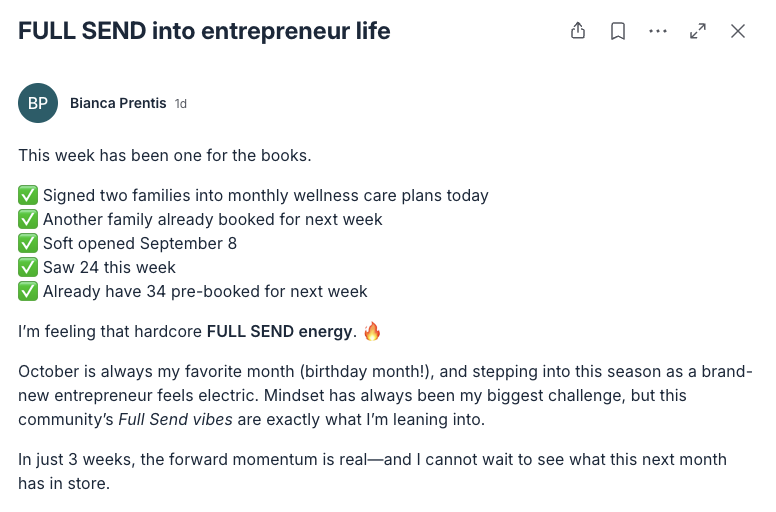The image size is (776, 512).
Task: Click the paragraph starting October is always
Action: [x=385, y=395]
